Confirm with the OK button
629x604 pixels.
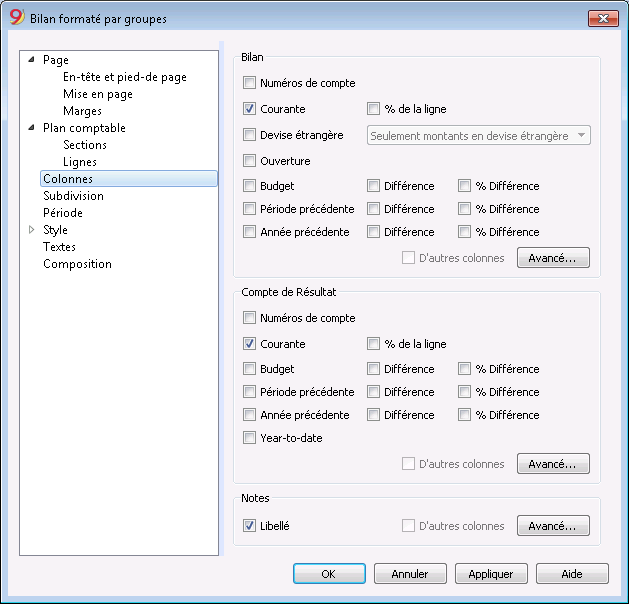tap(329, 574)
